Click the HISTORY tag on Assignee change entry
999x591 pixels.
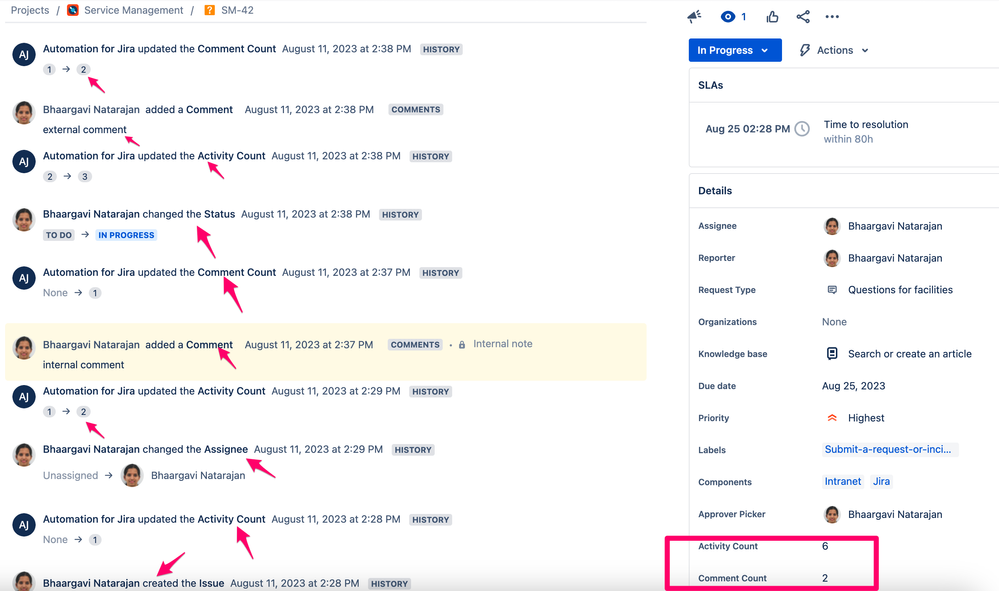point(413,450)
